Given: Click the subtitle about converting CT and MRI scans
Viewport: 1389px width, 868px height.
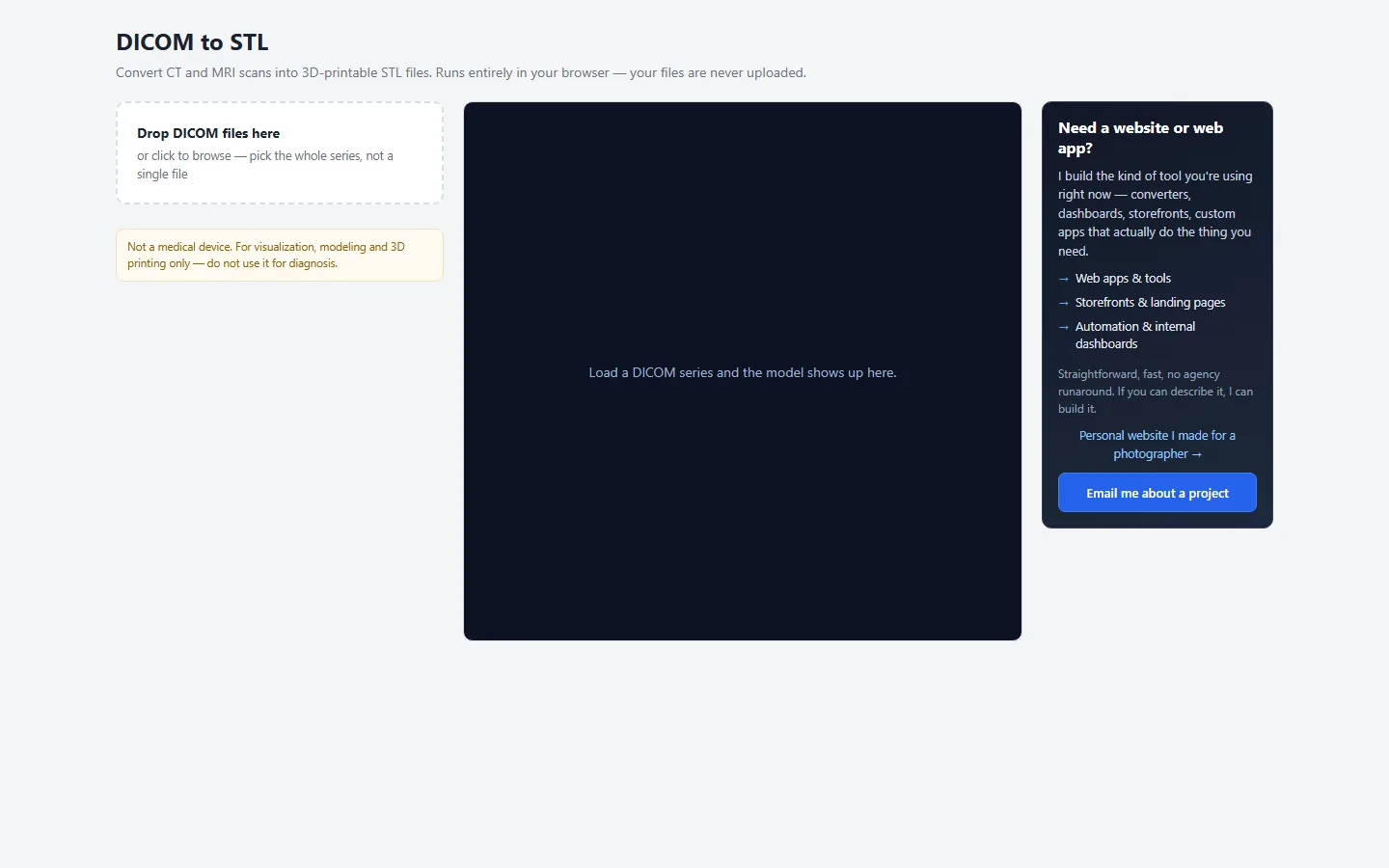Looking at the screenshot, I should pyautogui.click(x=461, y=72).
